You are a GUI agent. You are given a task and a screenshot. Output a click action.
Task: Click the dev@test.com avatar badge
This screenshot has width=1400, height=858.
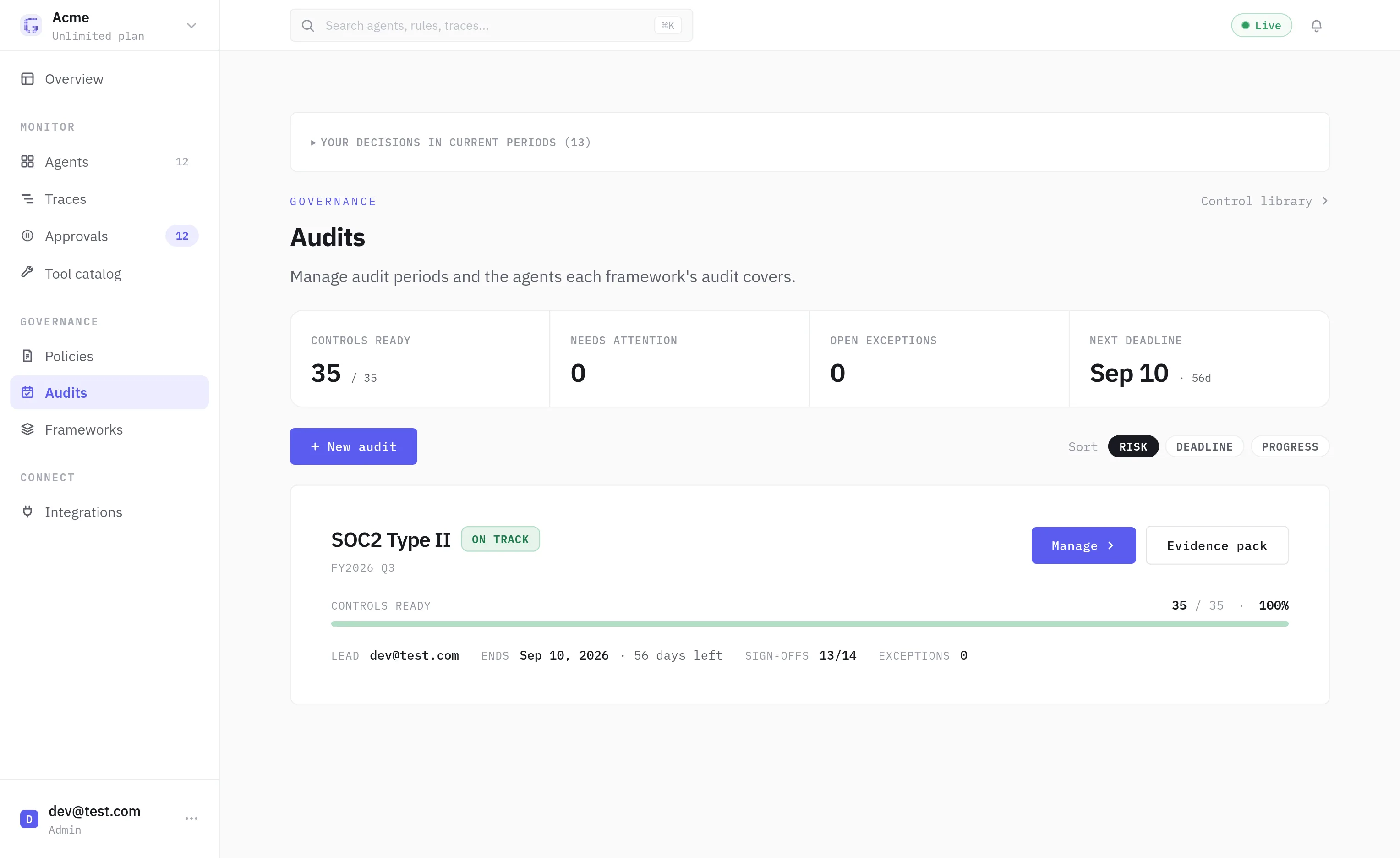pyautogui.click(x=29, y=819)
